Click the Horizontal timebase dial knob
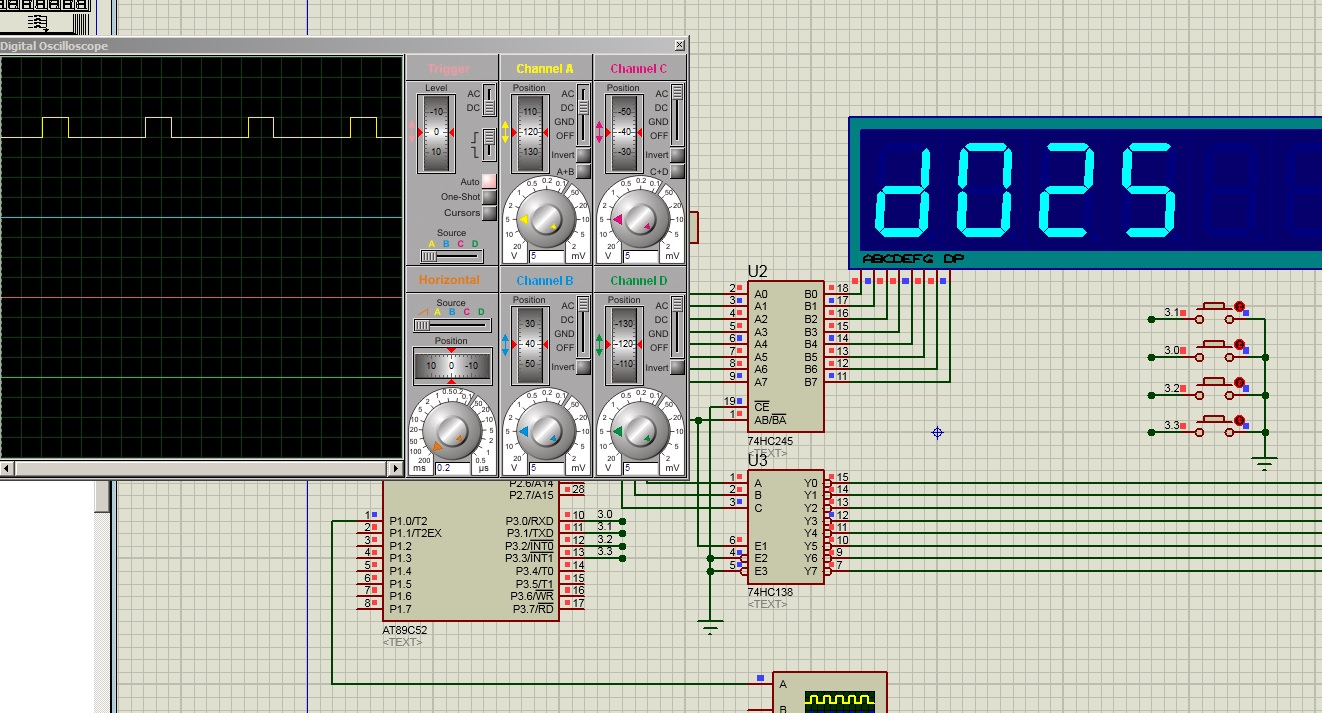 click(x=451, y=431)
